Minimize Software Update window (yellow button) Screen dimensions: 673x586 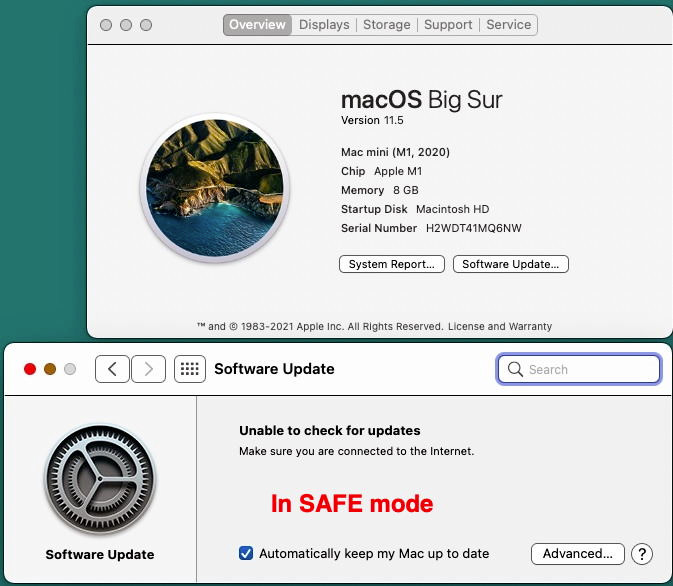(50, 369)
